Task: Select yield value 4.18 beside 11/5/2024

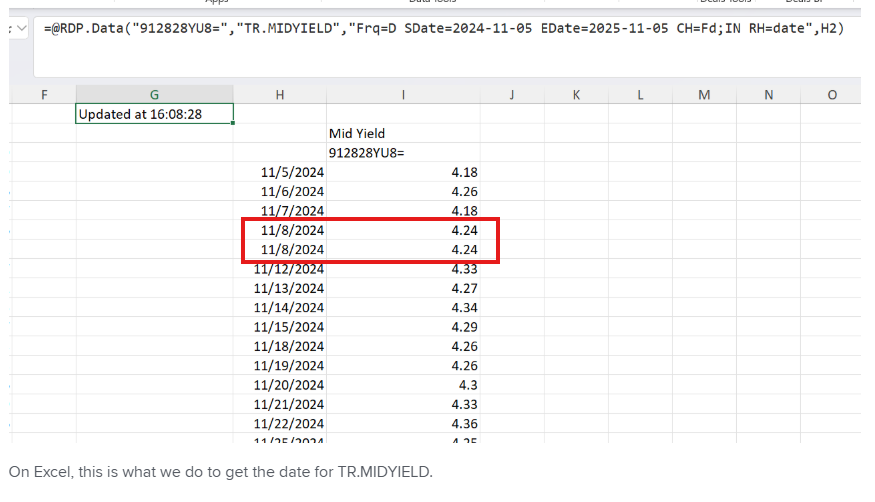Action: [403, 172]
